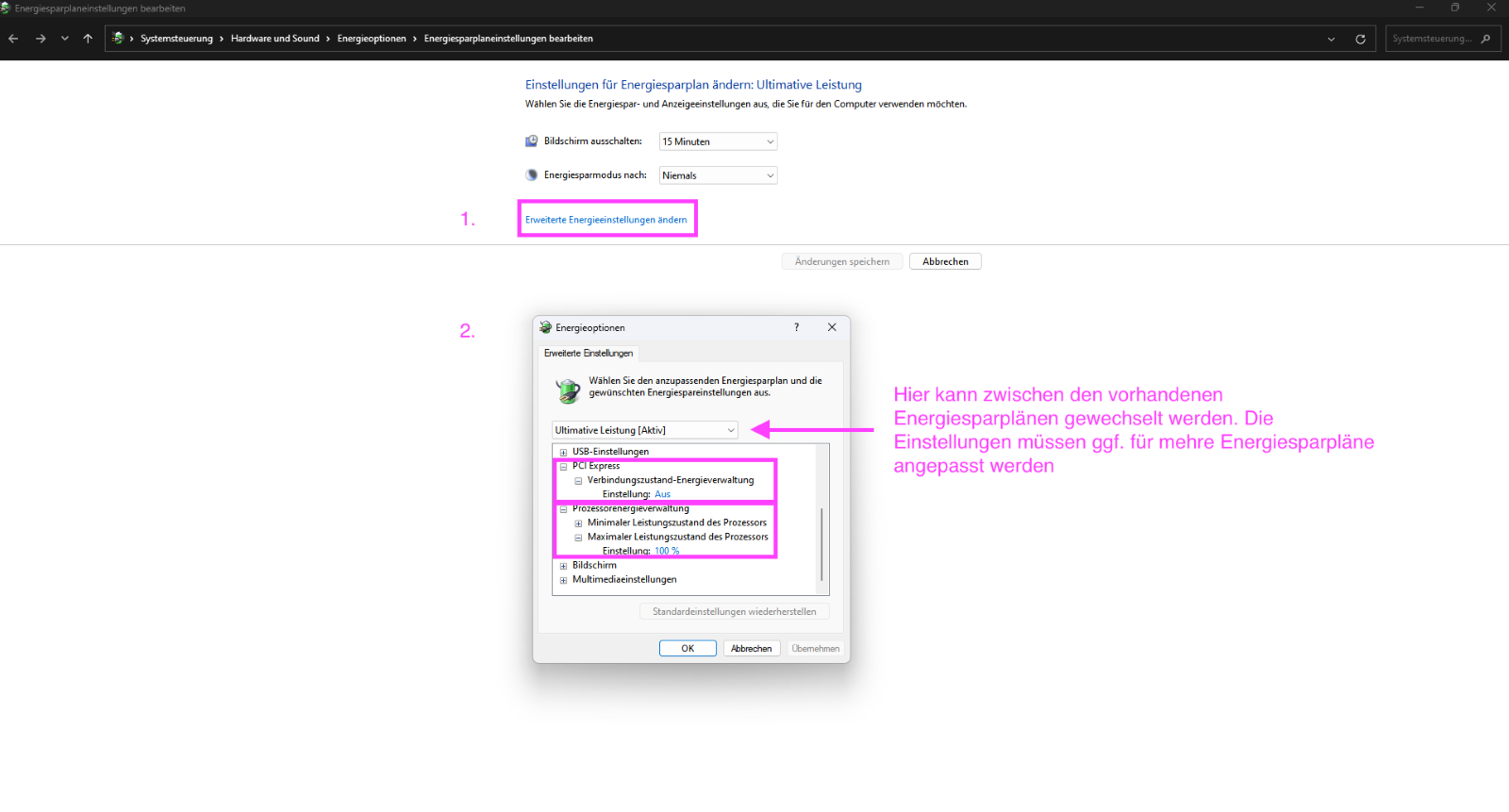Click the settings tree vertical scrollbar
Viewport: 1509px width, 812px height.
(822, 545)
